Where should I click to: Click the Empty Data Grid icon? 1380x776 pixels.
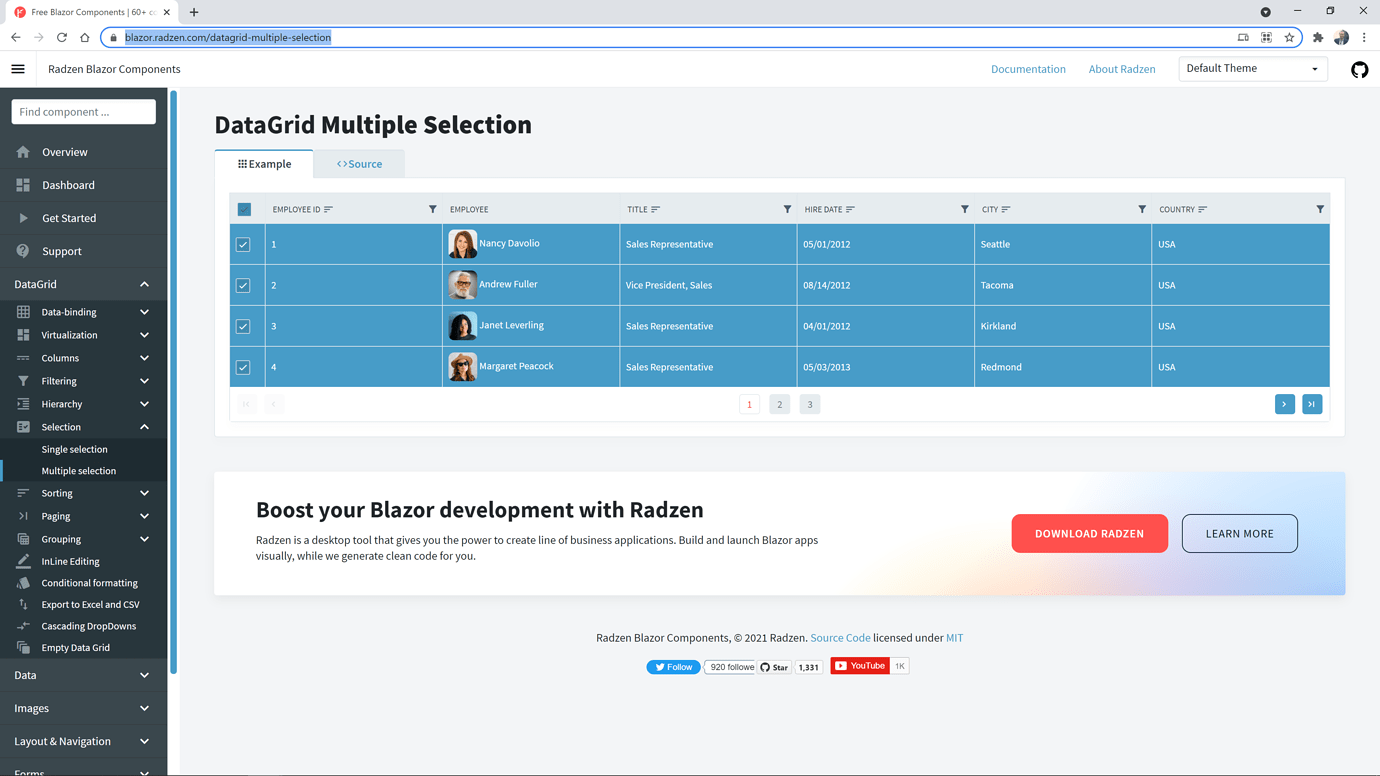pyautogui.click(x=23, y=647)
